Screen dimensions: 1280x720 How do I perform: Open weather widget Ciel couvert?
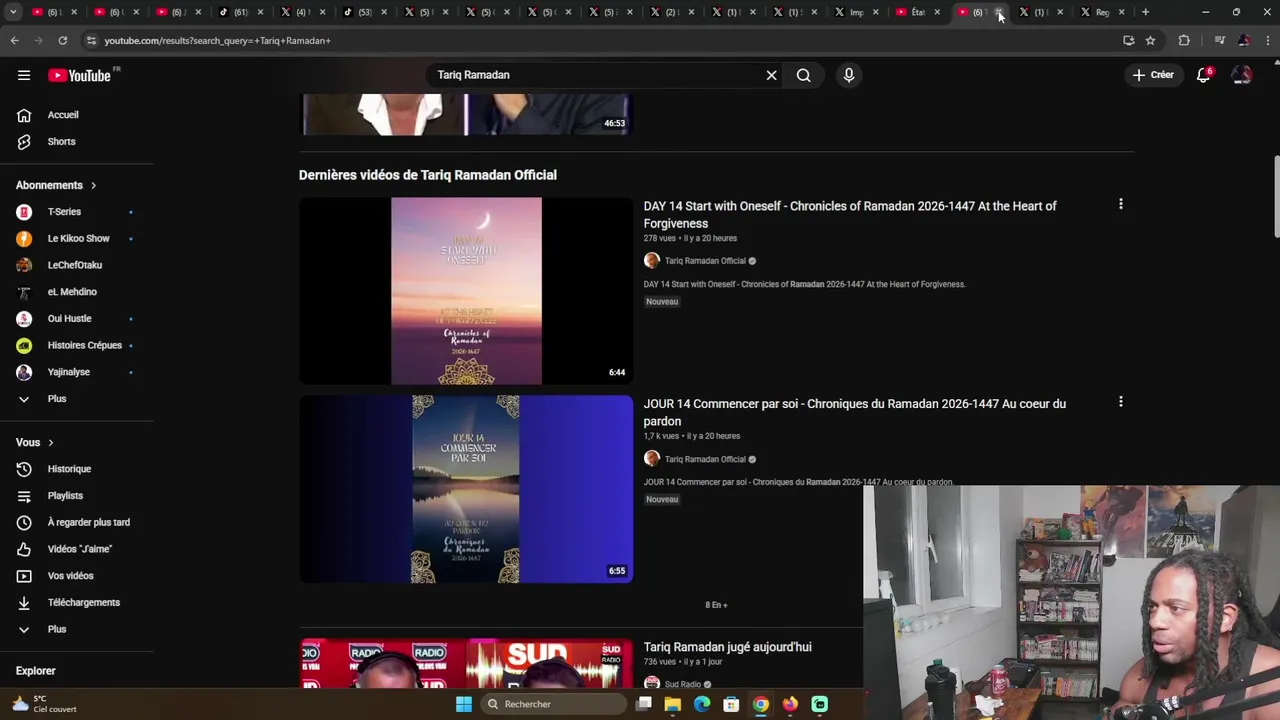(43, 704)
